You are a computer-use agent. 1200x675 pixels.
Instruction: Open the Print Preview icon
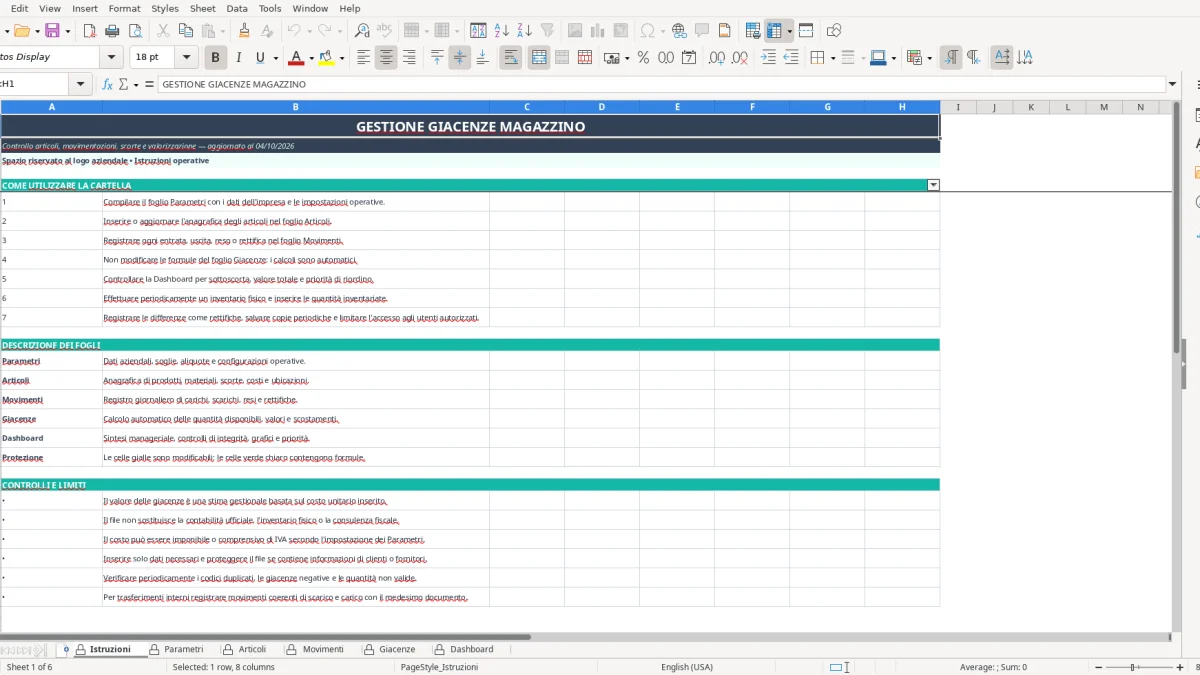pyautogui.click(x=134, y=31)
